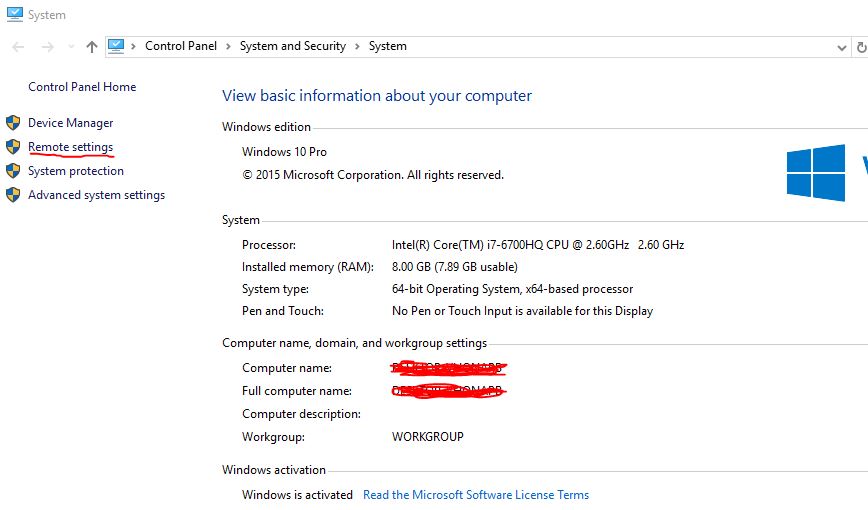Click the 'Workgroup:' label
The width and height of the screenshot is (868, 510).
click(273, 437)
